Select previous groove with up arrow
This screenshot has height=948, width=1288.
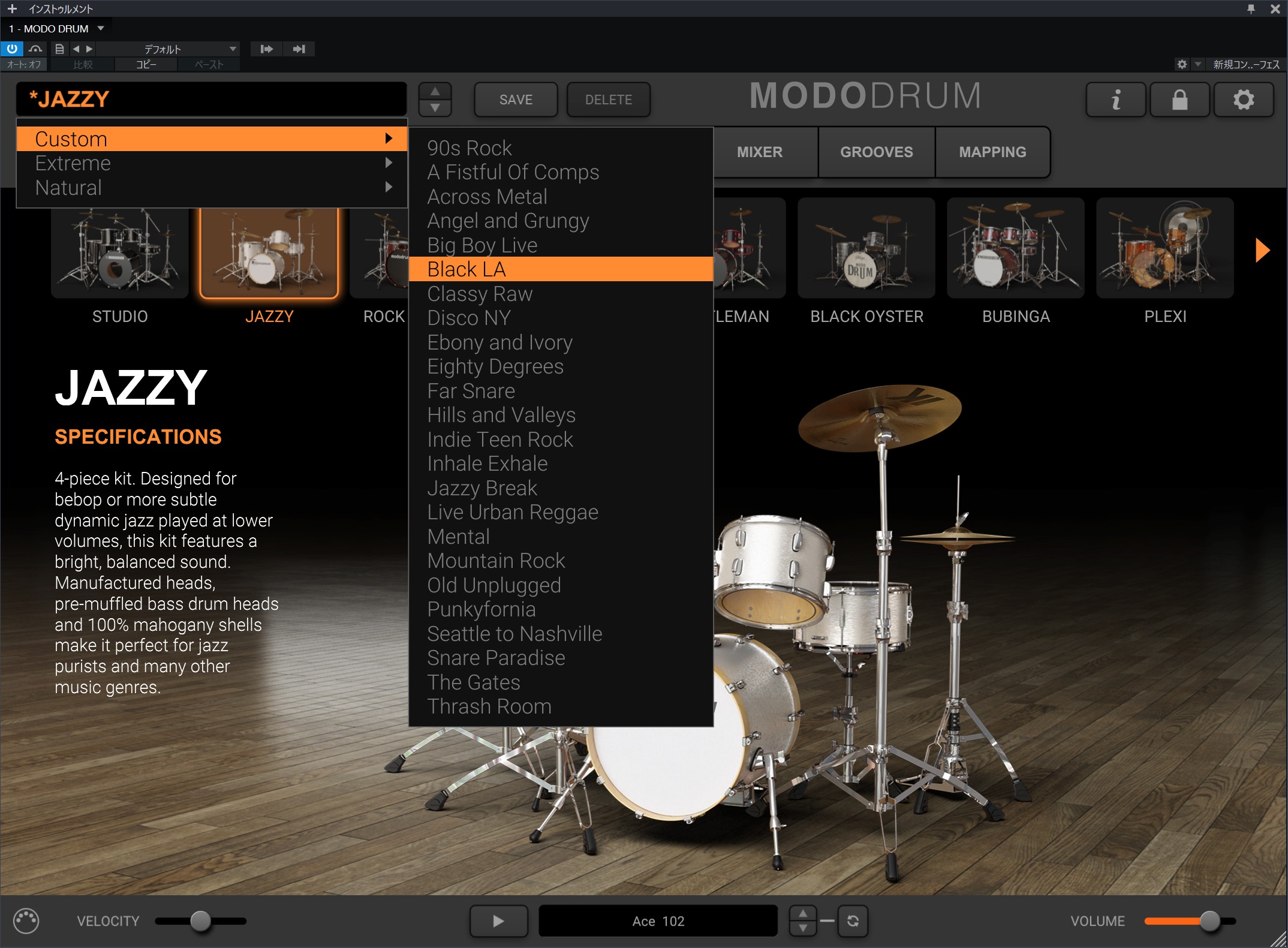coord(802,913)
